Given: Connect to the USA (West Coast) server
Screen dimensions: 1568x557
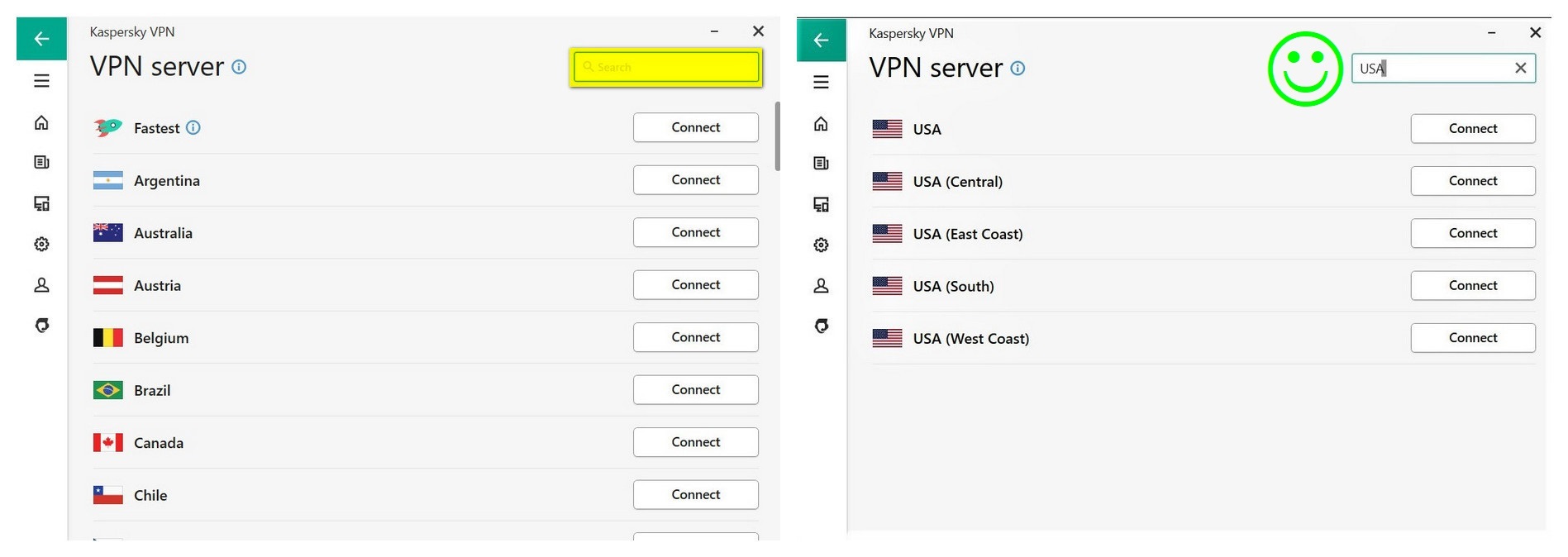Looking at the screenshot, I should [x=1473, y=337].
